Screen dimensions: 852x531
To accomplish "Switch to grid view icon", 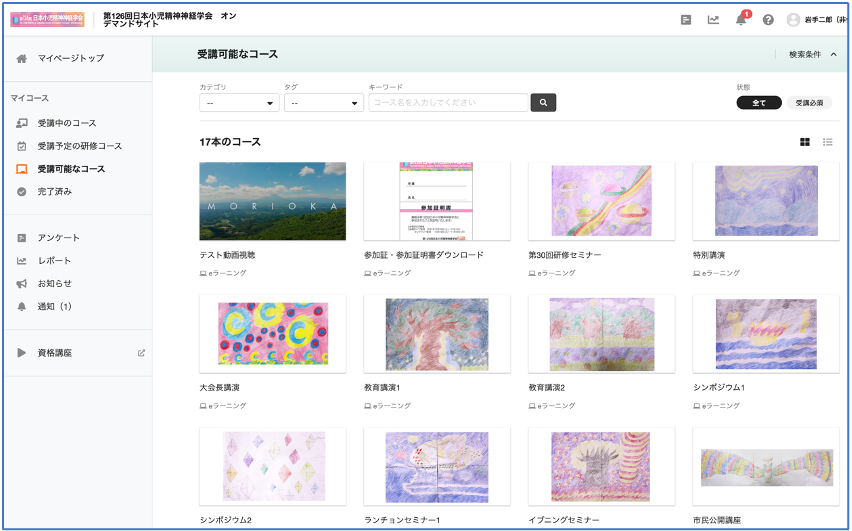I will point(805,142).
